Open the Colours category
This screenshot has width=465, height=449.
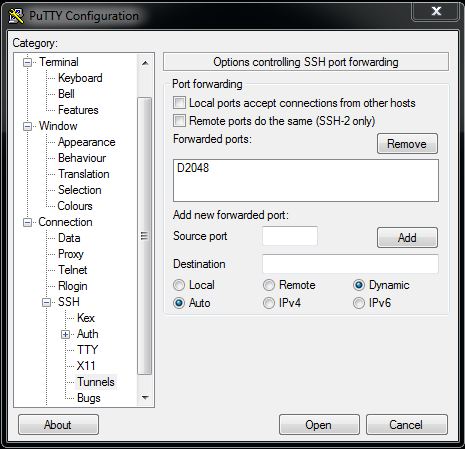pos(75,206)
